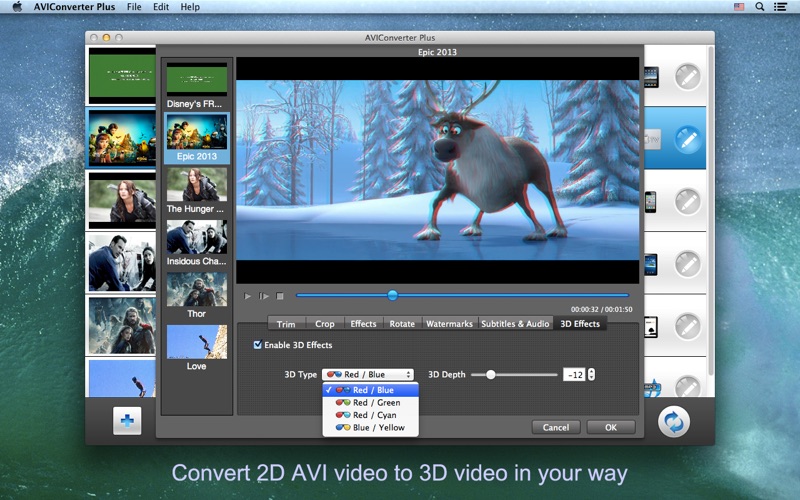Open the 3D Type dropdown
The height and width of the screenshot is (500, 800).
(x=367, y=374)
